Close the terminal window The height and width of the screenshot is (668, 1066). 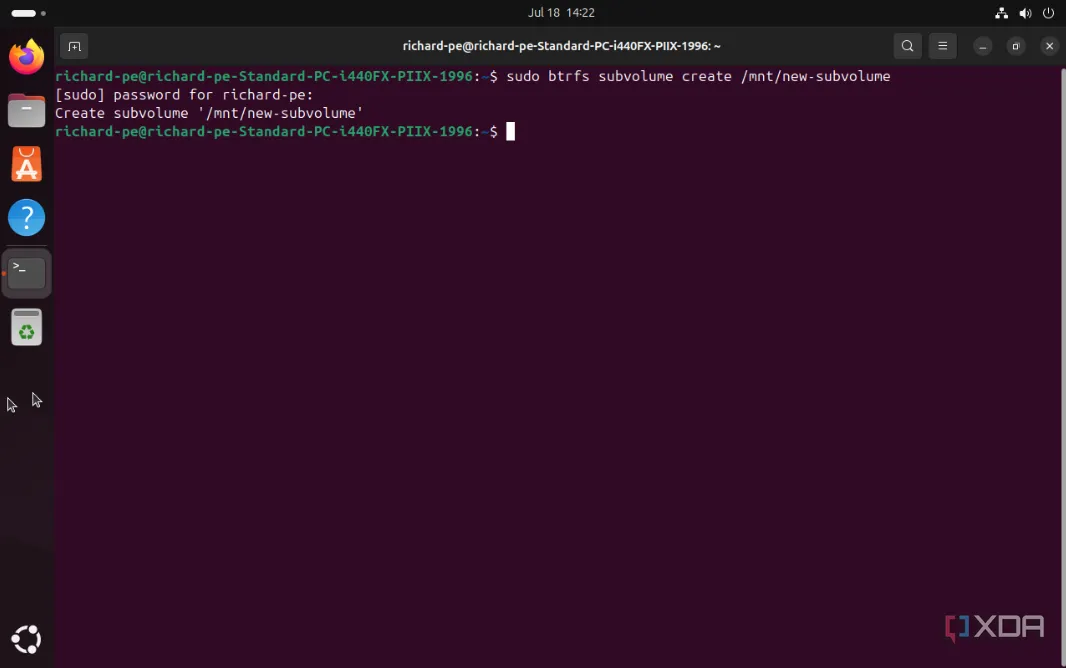(x=1049, y=46)
